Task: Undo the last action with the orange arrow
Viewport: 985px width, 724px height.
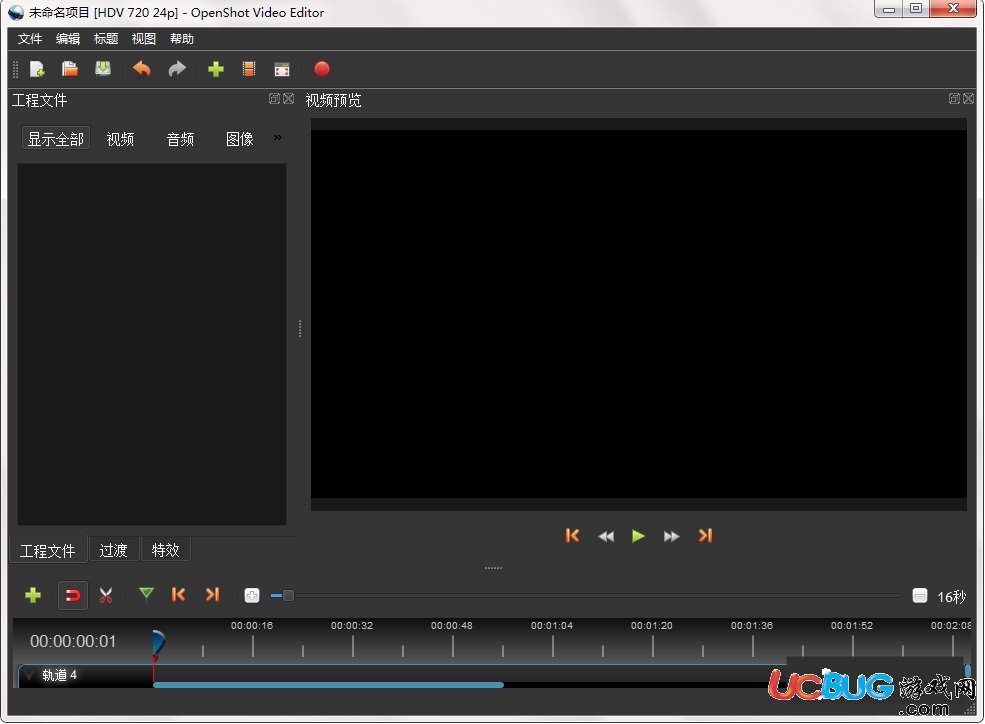Action: click(x=142, y=68)
